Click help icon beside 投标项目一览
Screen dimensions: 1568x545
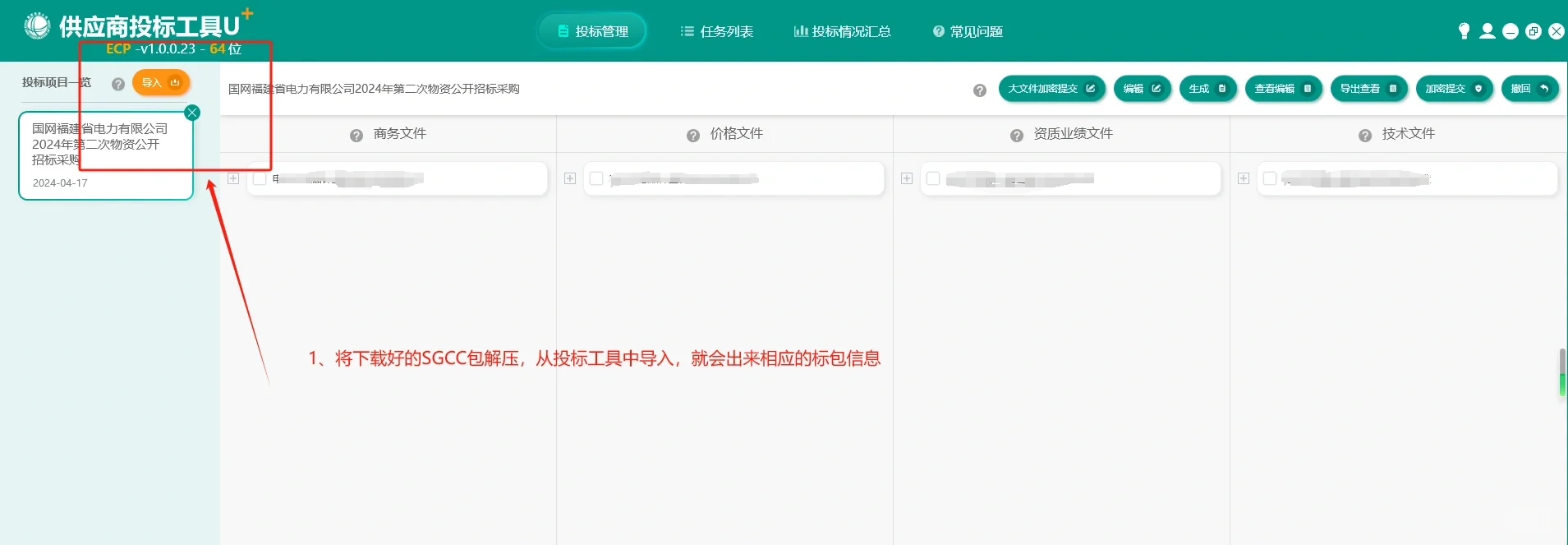pyautogui.click(x=118, y=84)
